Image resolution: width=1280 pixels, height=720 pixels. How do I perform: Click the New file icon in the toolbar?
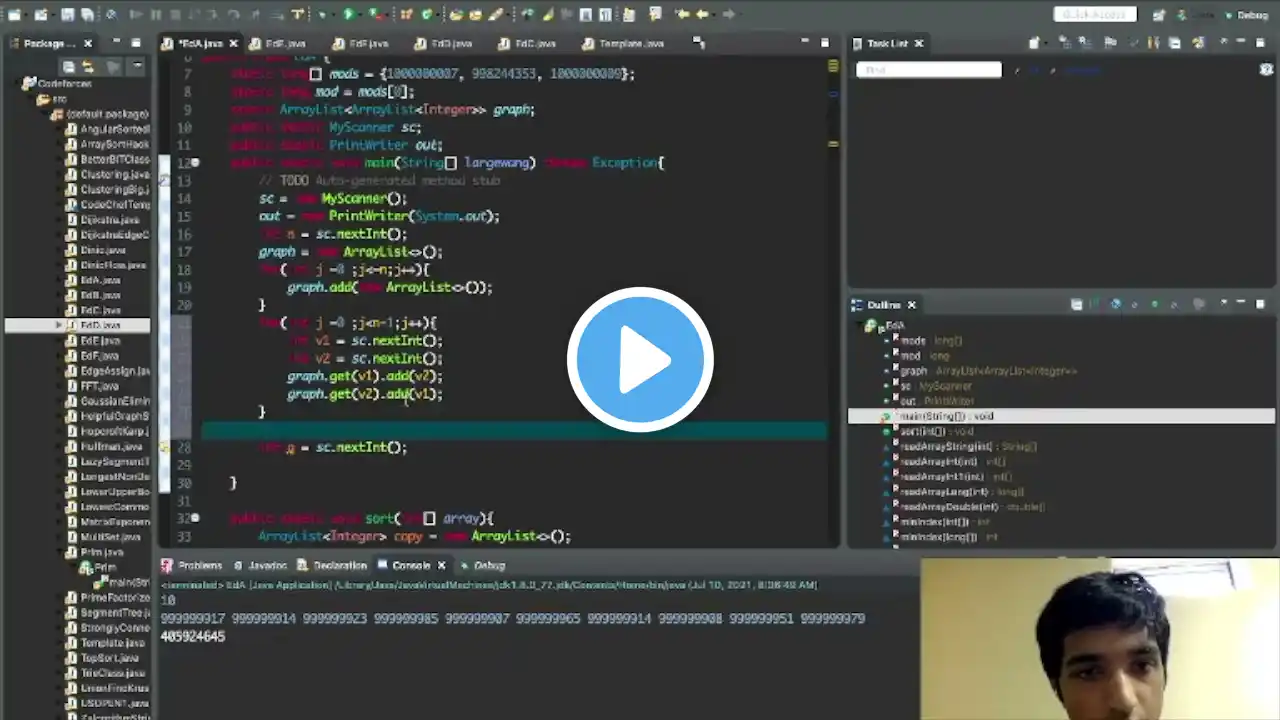[14, 14]
